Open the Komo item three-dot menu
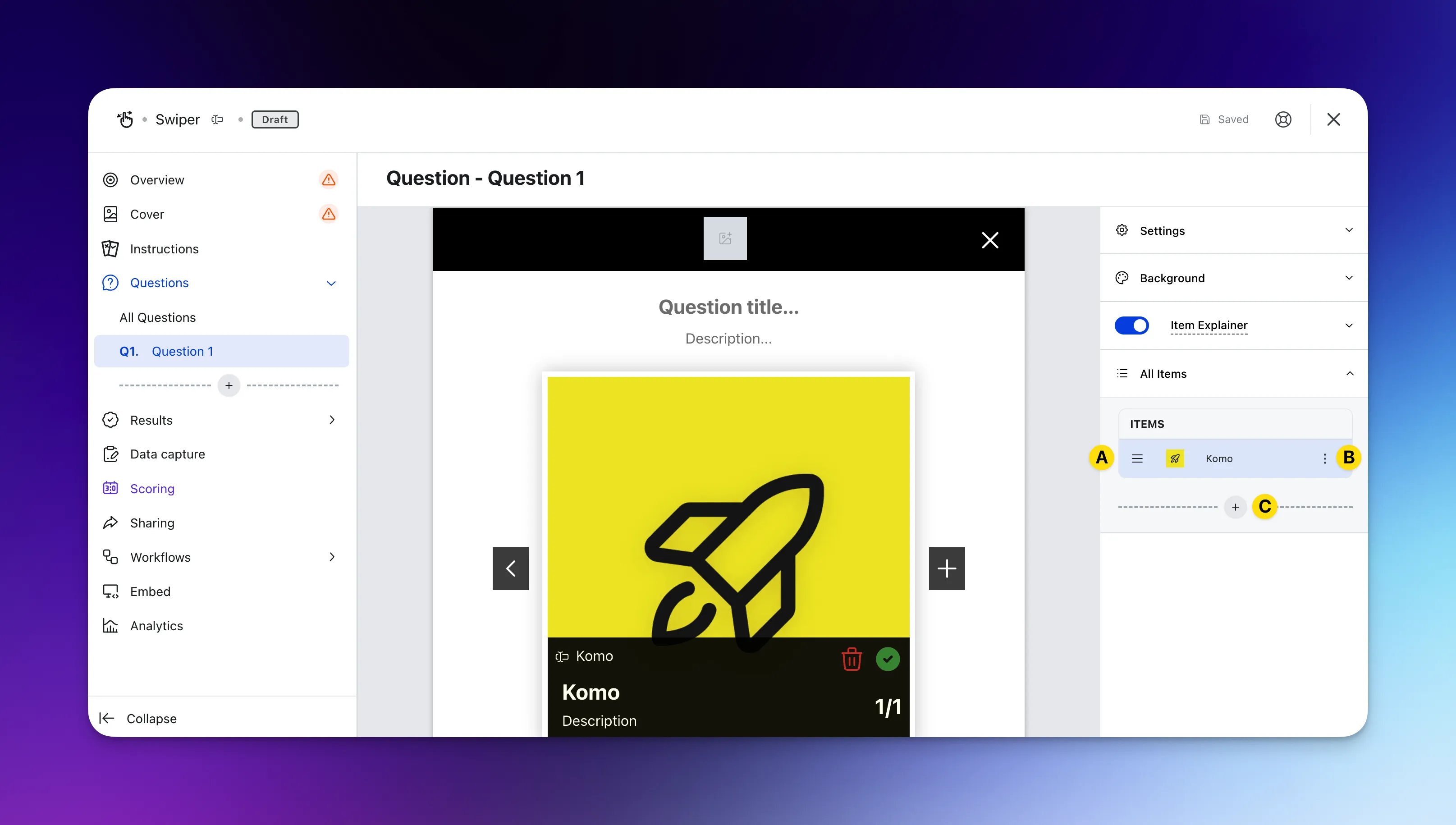The height and width of the screenshot is (825, 1456). click(1324, 458)
